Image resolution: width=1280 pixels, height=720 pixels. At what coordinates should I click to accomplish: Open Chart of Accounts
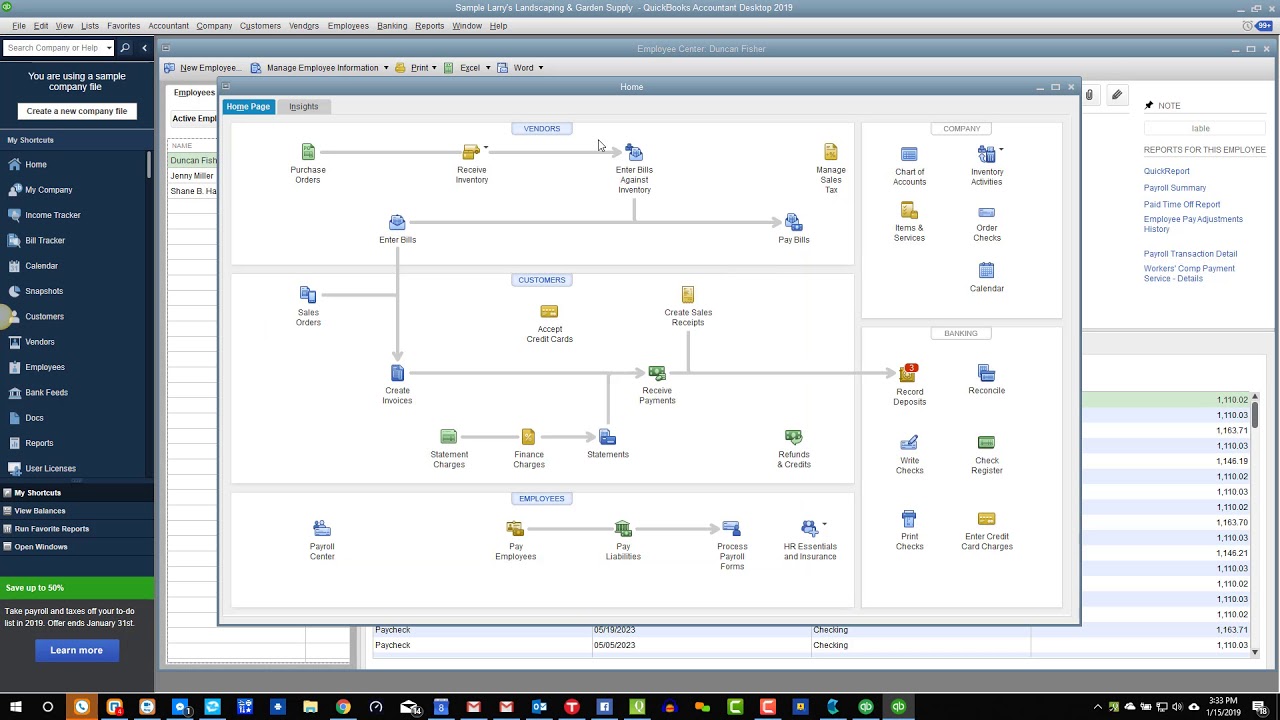(x=909, y=154)
